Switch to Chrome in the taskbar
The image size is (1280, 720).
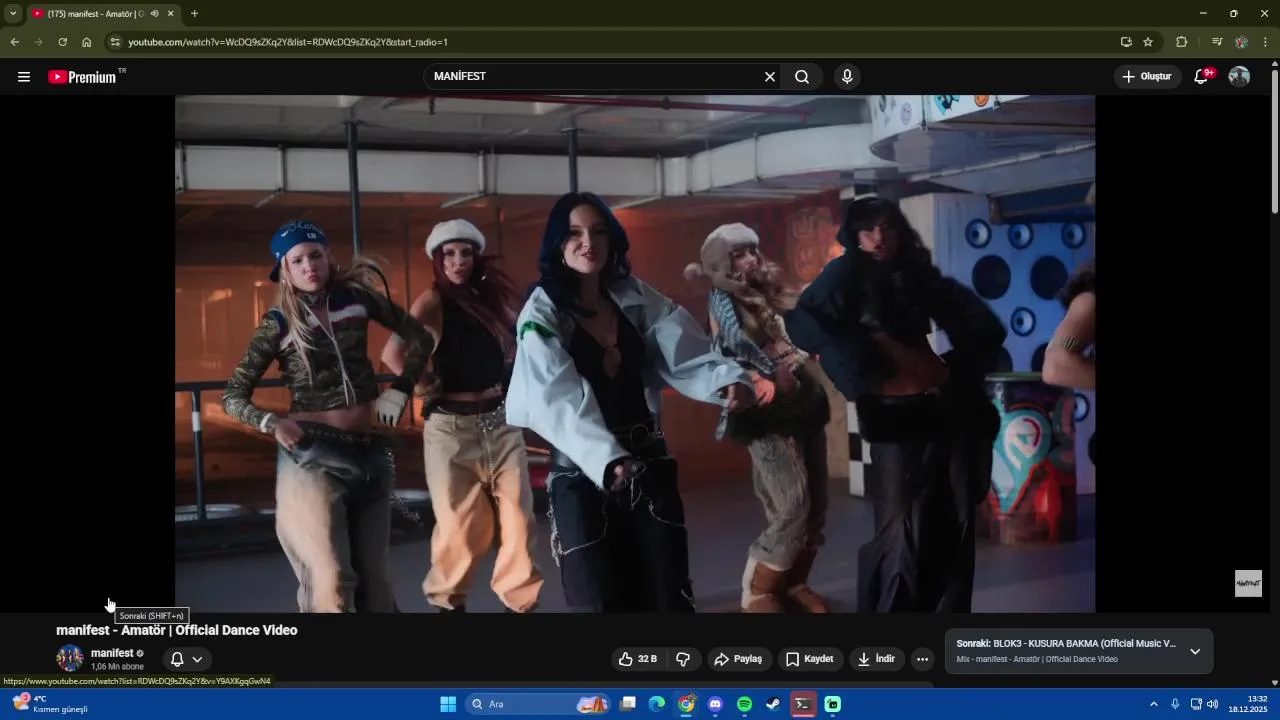(686, 704)
